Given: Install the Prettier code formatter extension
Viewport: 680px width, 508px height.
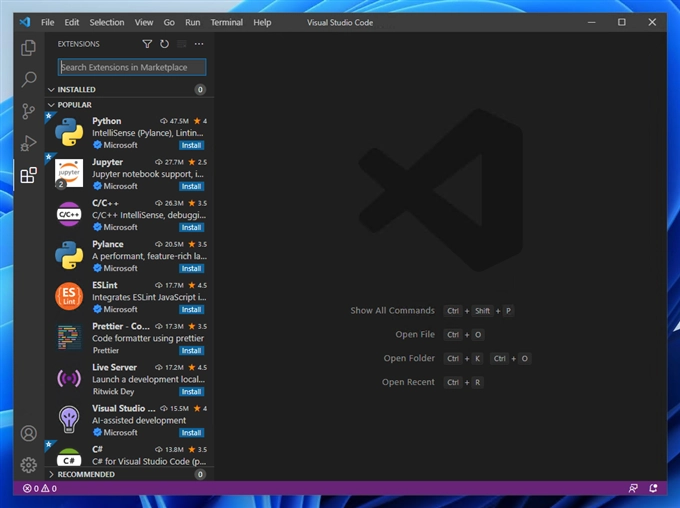Looking at the screenshot, I should pos(191,351).
